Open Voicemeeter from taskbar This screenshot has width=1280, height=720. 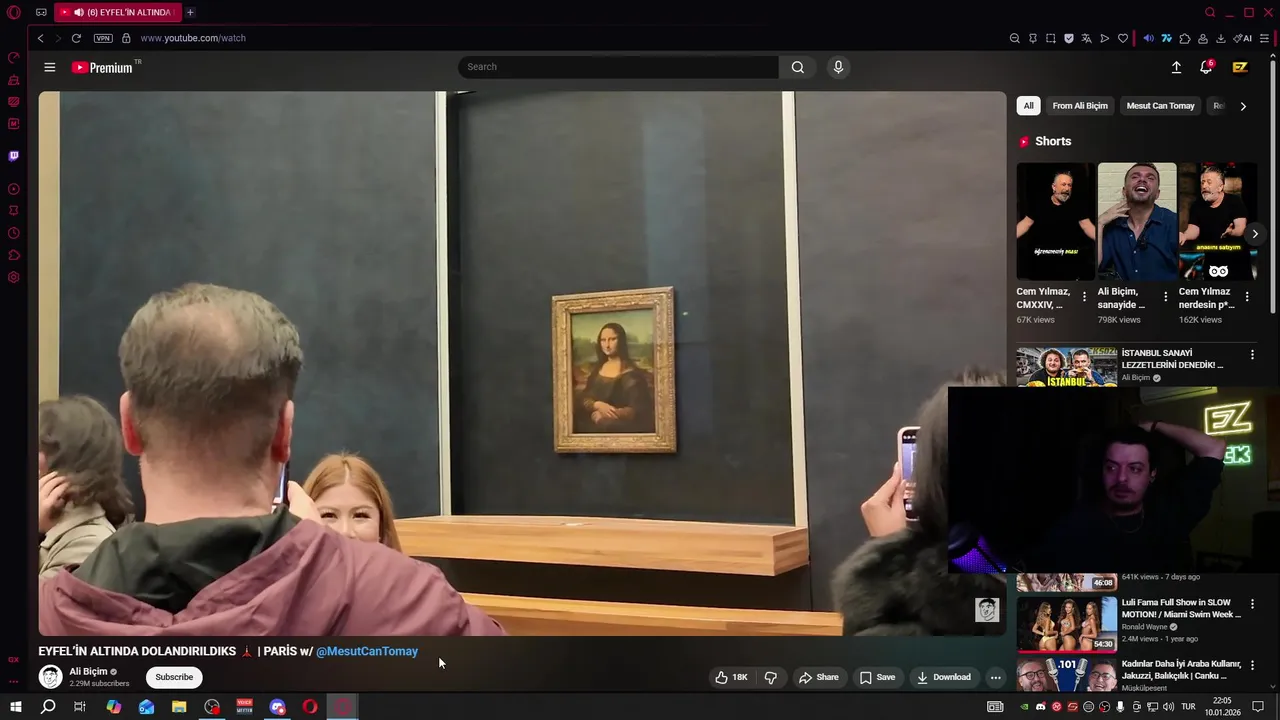(245, 707)
